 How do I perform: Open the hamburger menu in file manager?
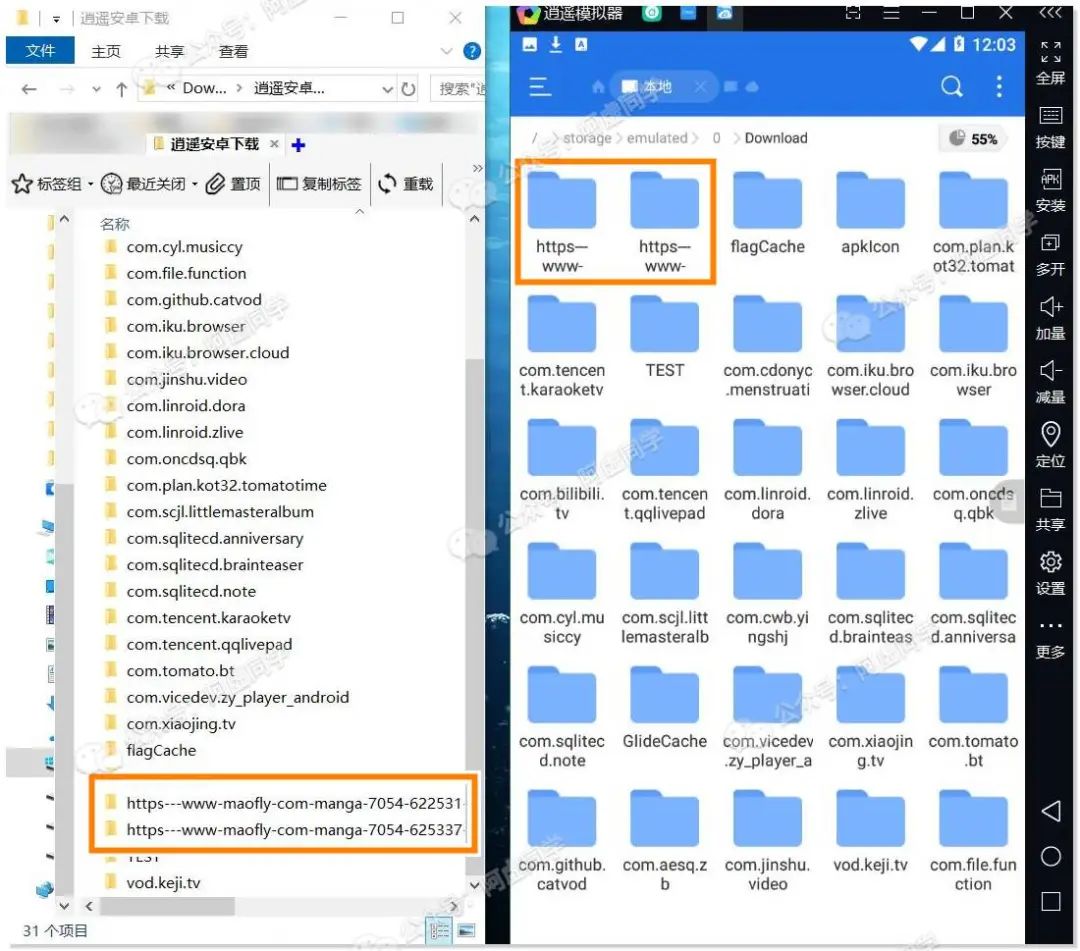pyautogui.click(x=540, y=87)
